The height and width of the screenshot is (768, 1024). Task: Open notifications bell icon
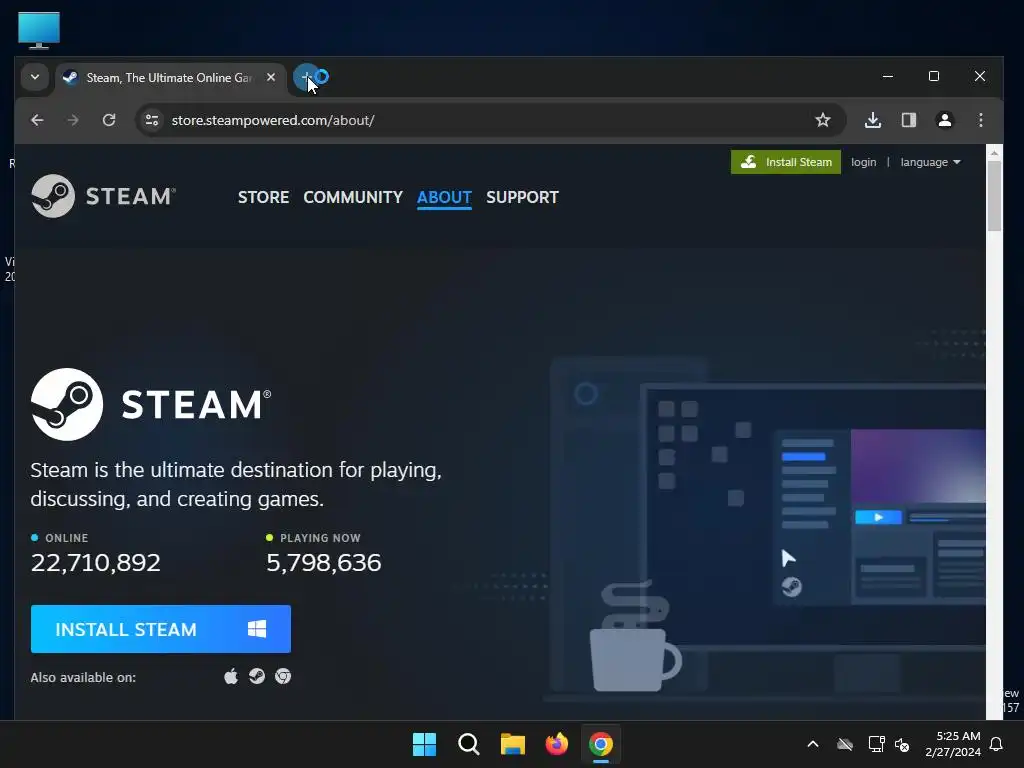pyautogui.click(x=997, y=744)
